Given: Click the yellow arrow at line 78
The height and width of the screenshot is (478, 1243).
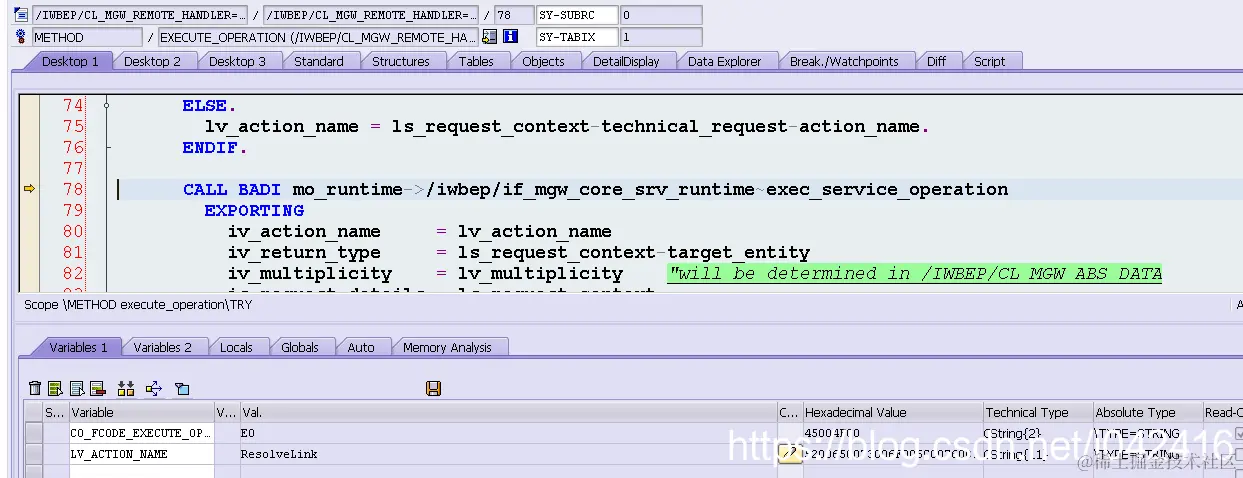Looking at the screenshot, I should point(28,189).
